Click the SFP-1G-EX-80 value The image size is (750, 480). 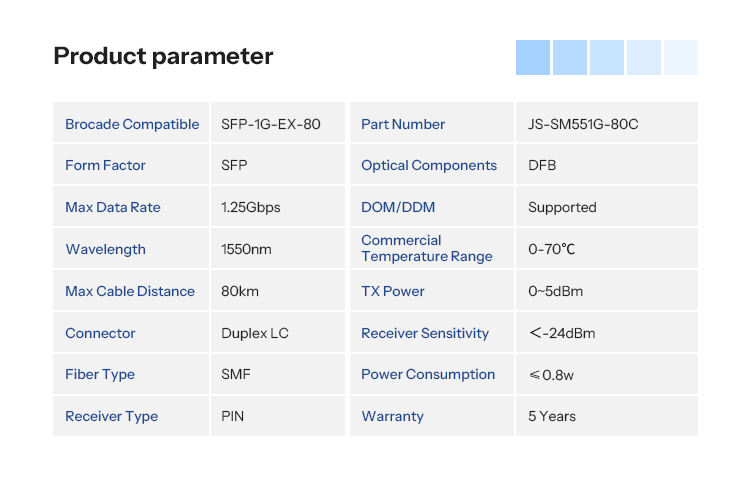271,124
